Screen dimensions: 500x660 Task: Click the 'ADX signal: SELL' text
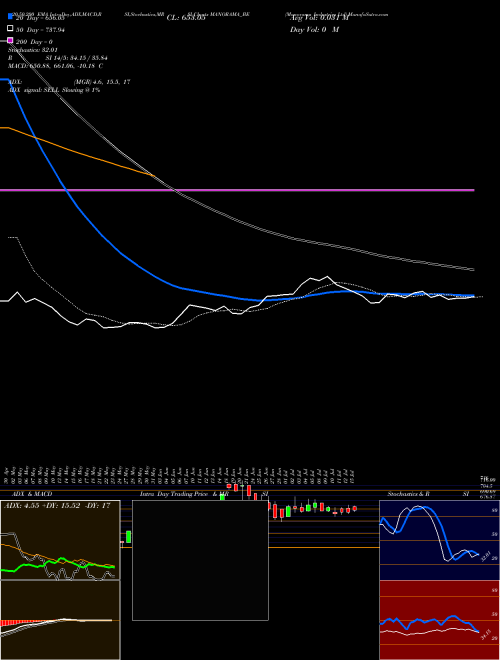pos(35,90)
